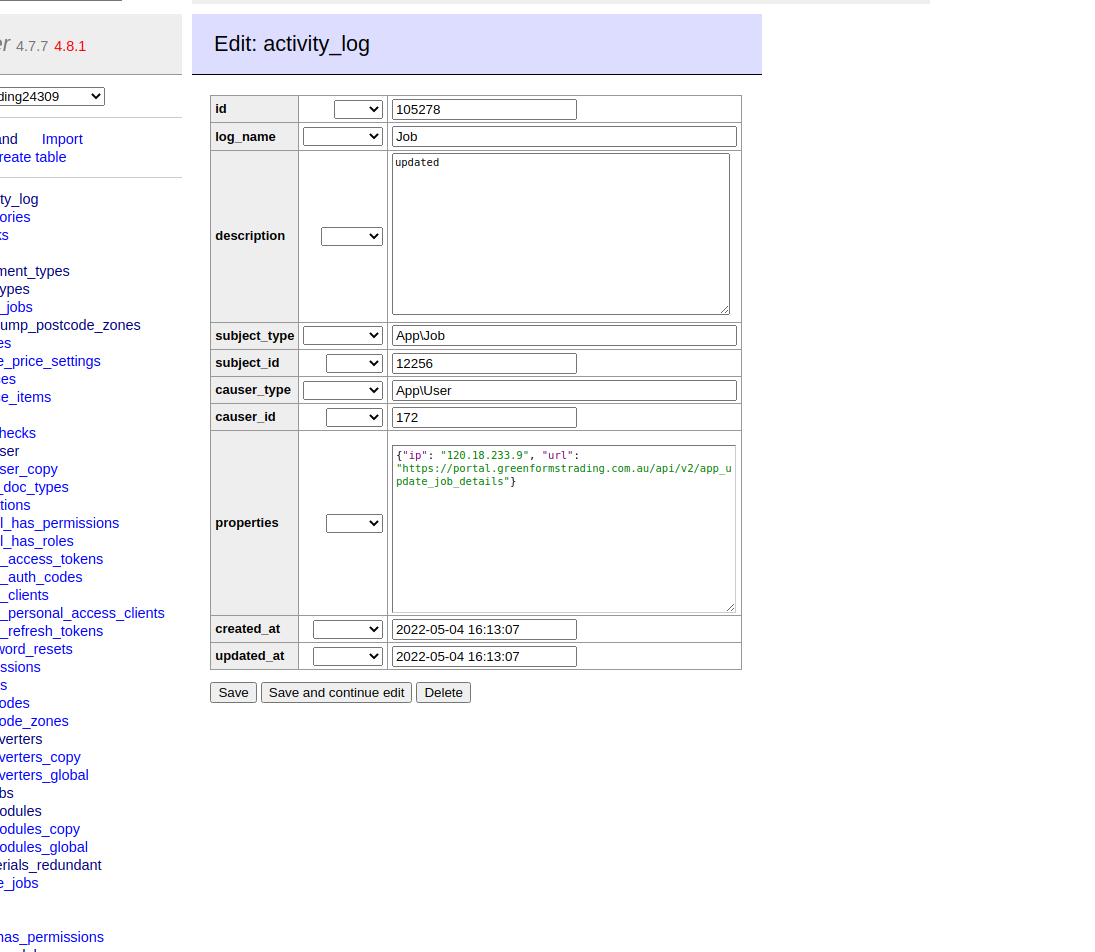Image resolution: width=1095 pixels, height=952 pixels.
Task: Click the properties JSON text area
Action: (x=563, y=540)
